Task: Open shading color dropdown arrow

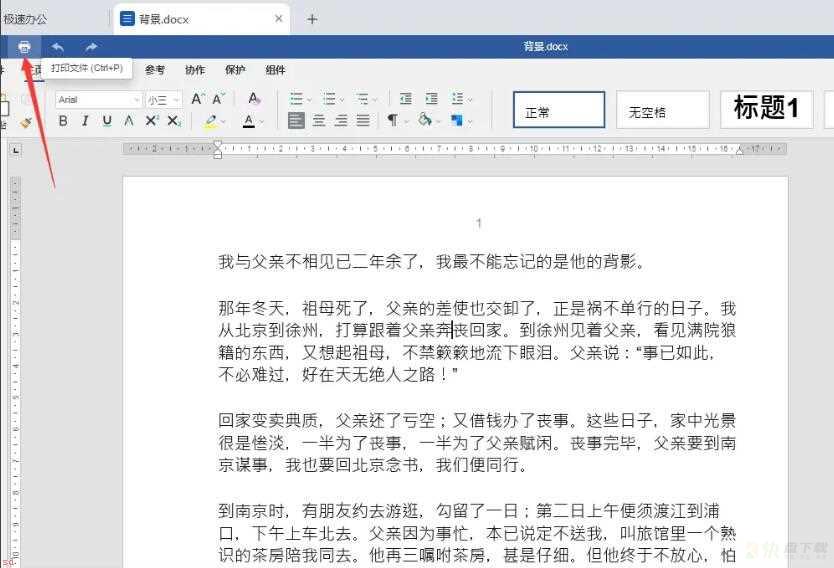Action: click(x=438, y=122)
